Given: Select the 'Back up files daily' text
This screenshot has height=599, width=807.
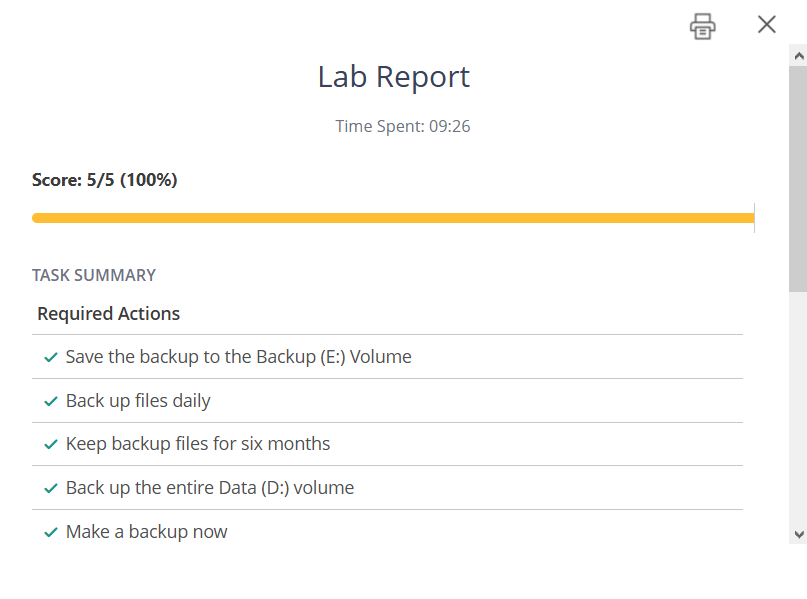Looking at the screenshot, I should click(138, 401).
